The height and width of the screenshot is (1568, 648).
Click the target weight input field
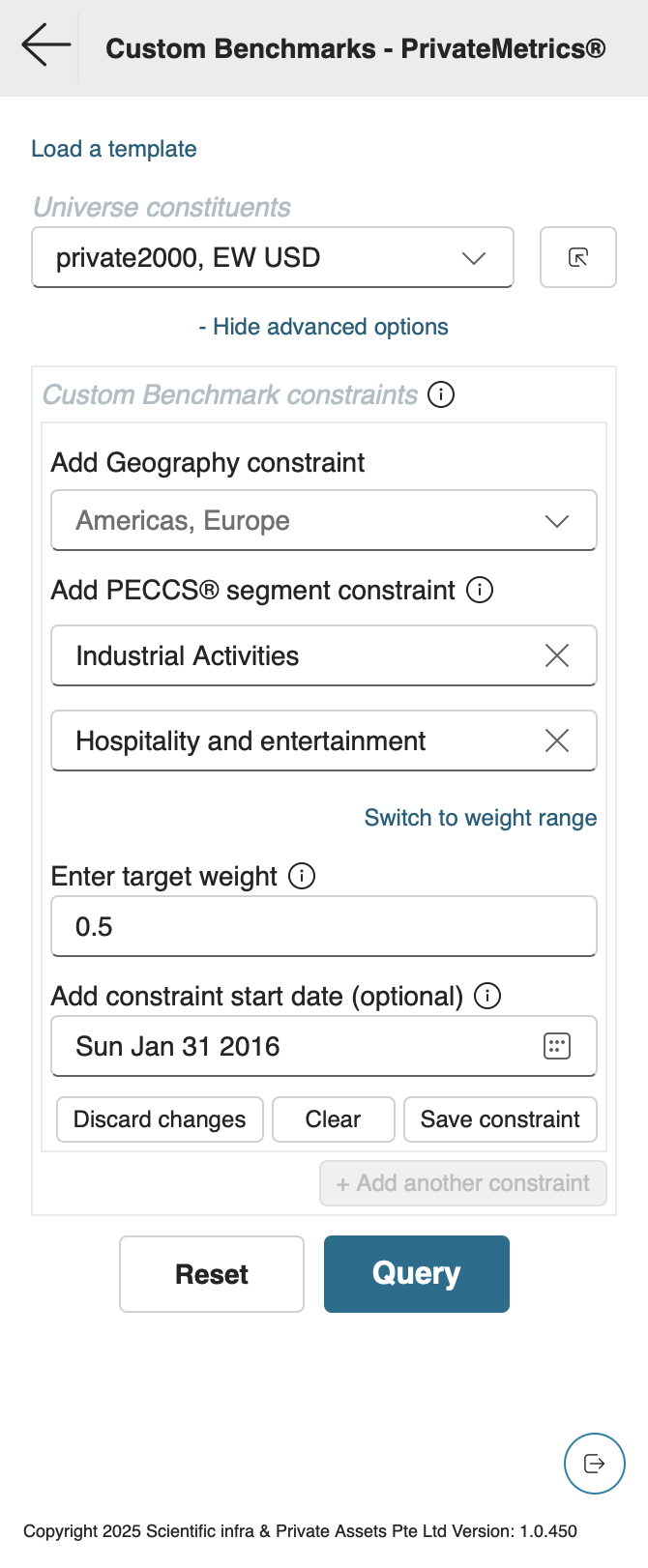(324, 926)
